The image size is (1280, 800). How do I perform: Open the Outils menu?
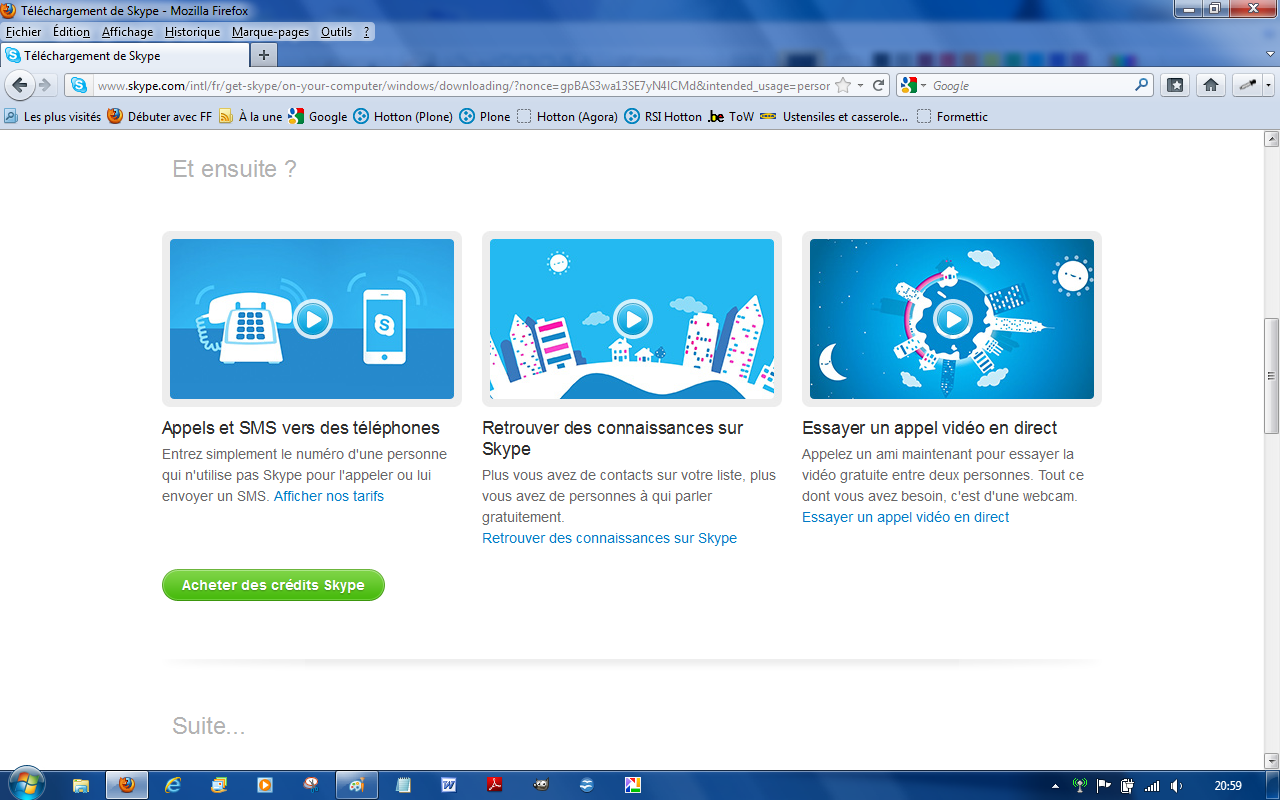click(336, 32)
